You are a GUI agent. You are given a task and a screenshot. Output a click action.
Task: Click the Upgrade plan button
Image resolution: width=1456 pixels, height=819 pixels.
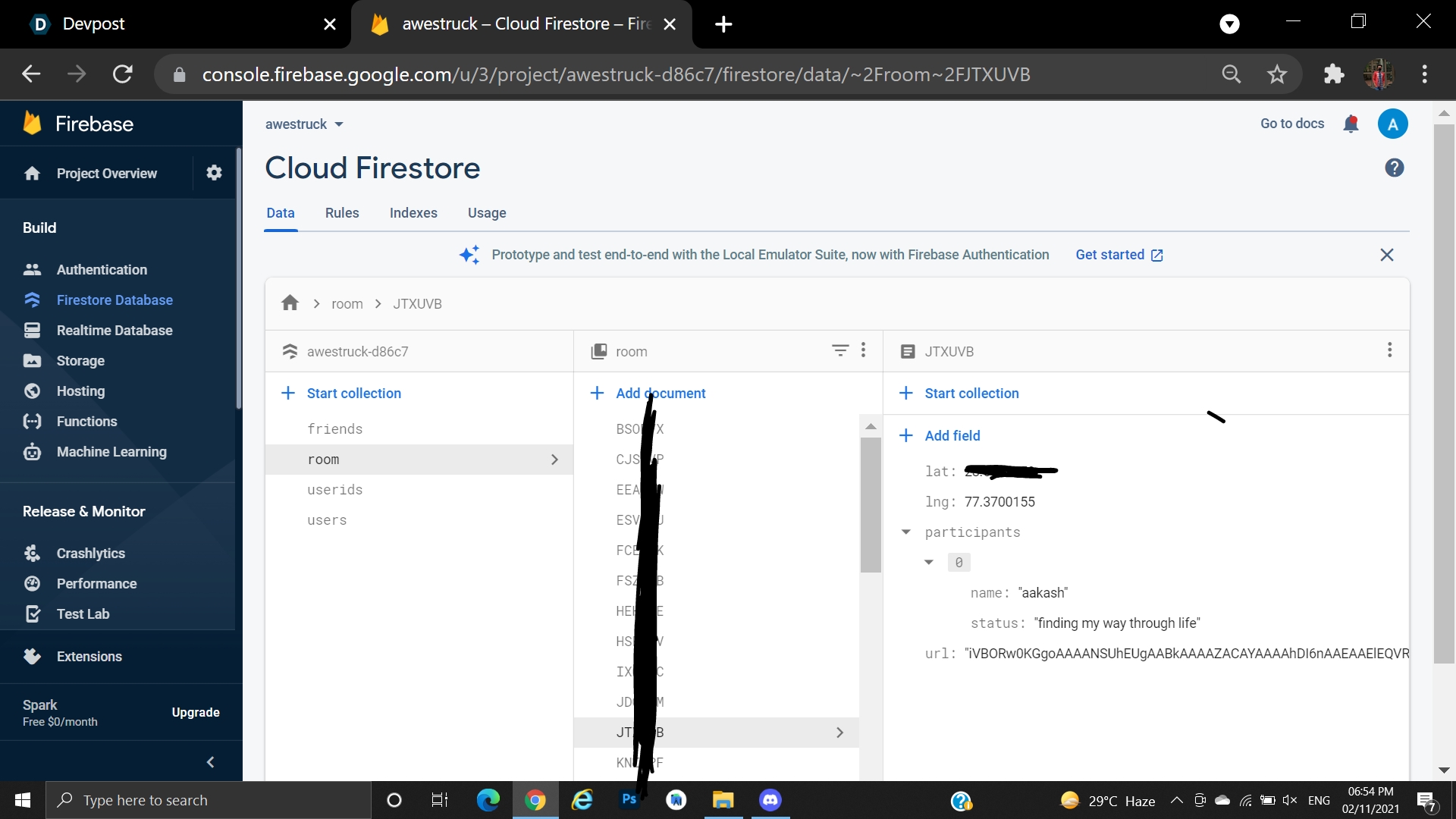196,713
